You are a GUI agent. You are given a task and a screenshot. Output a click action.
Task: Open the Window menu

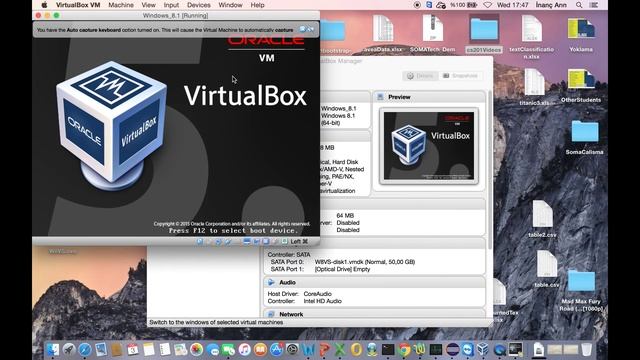pyautogui.click(x=230, y=5)
